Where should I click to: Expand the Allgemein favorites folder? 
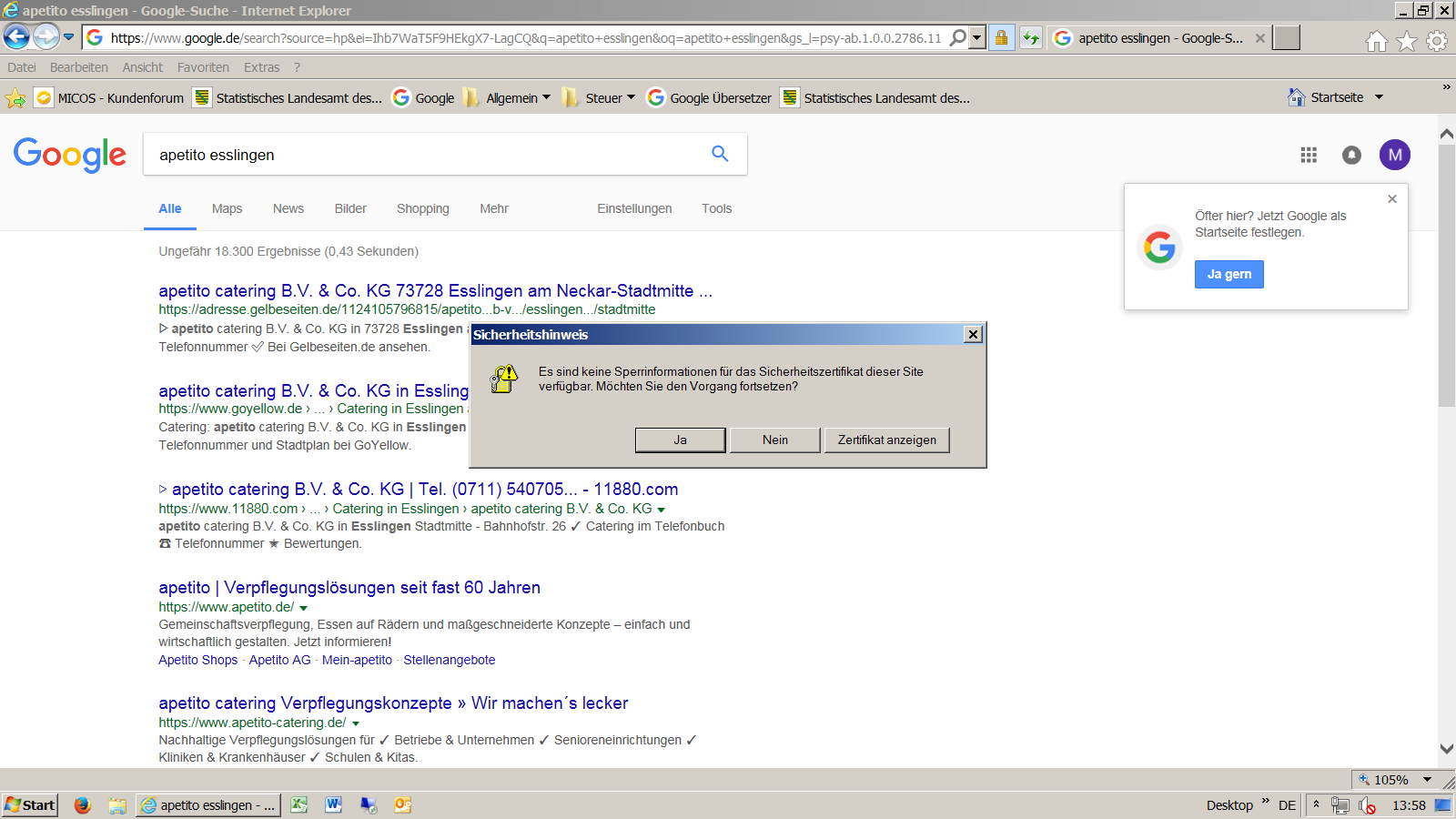coord(507,97)
